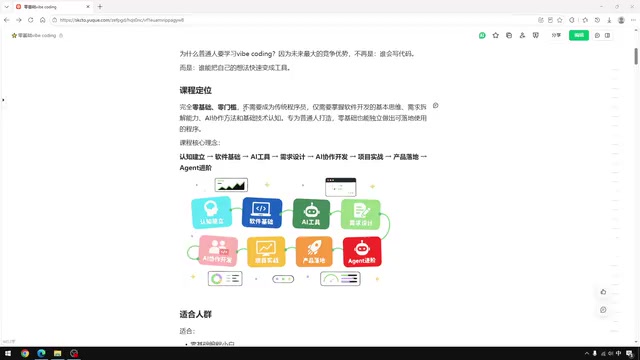Close the 零基础vibe coding tab
Screen dimensions: 640x360
pyautogui.click(x=88, y=7)
